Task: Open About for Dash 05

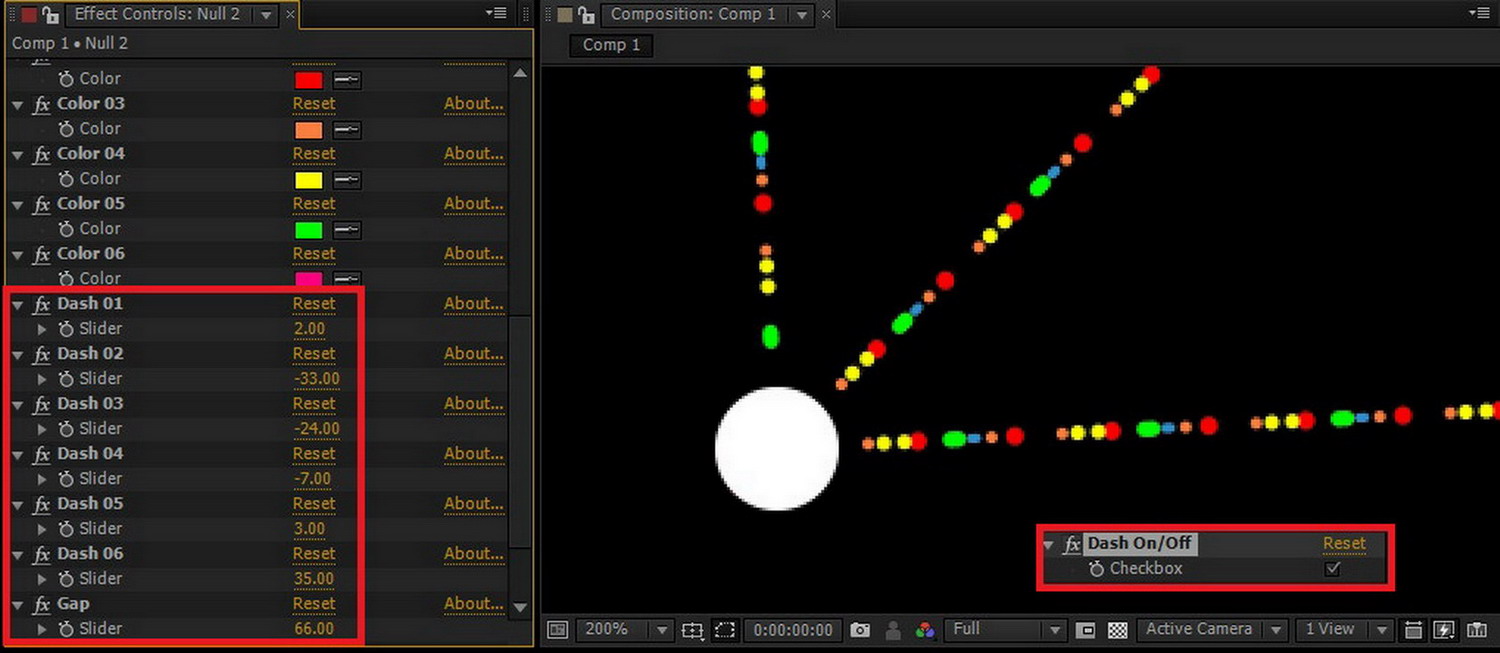Action: 474,504
